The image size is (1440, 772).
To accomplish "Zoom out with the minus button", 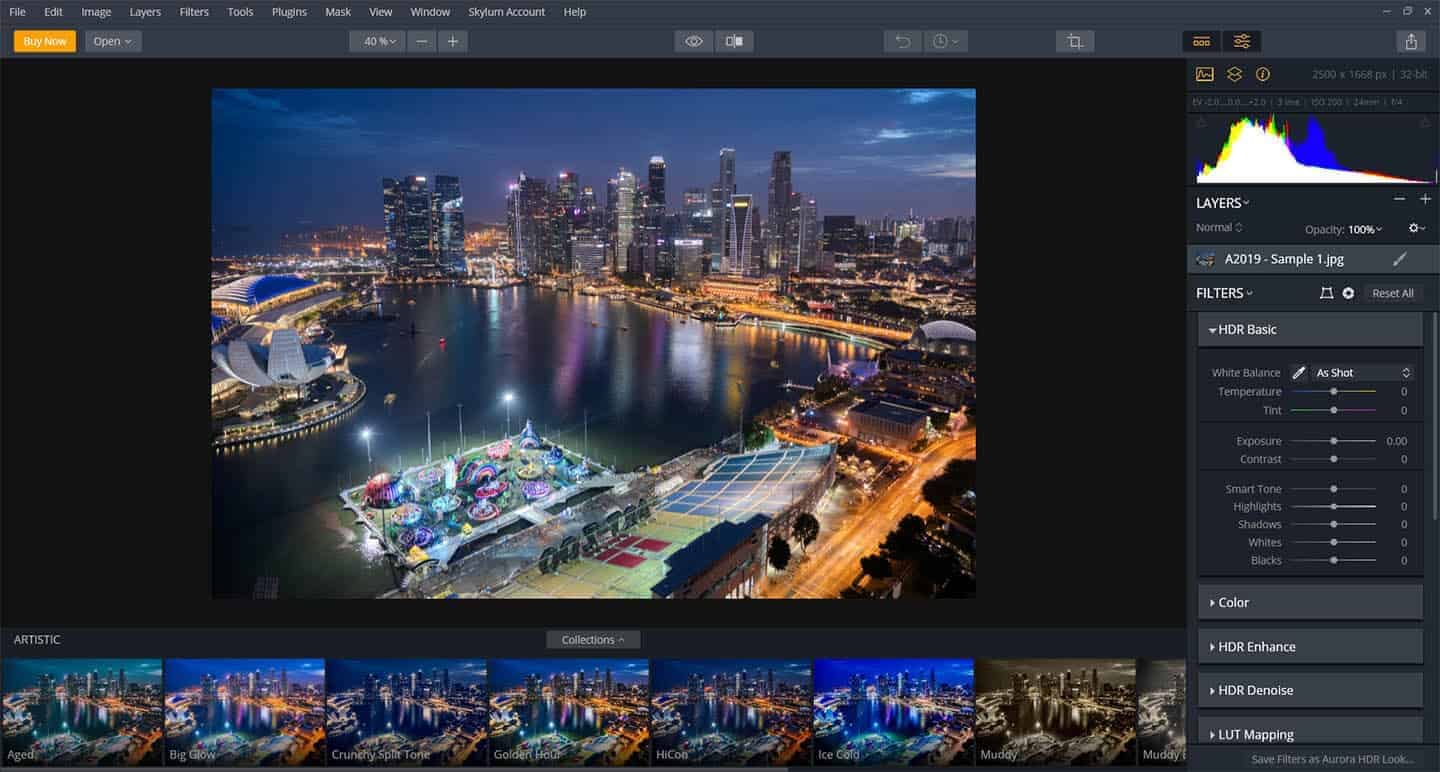I will tap(422, 41).
